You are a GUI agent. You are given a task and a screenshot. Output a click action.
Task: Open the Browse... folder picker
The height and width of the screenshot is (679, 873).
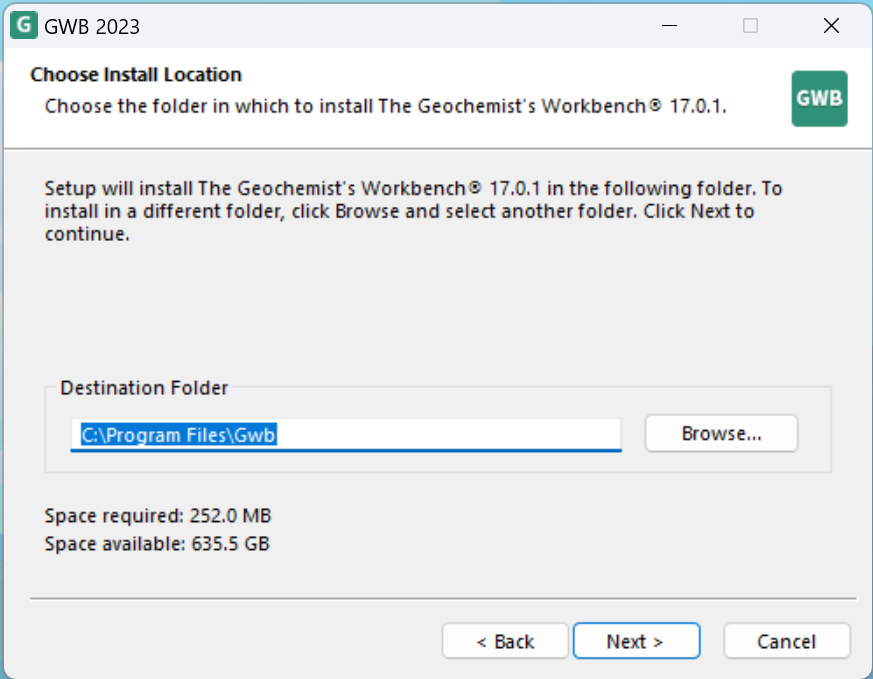click(721, 433)
